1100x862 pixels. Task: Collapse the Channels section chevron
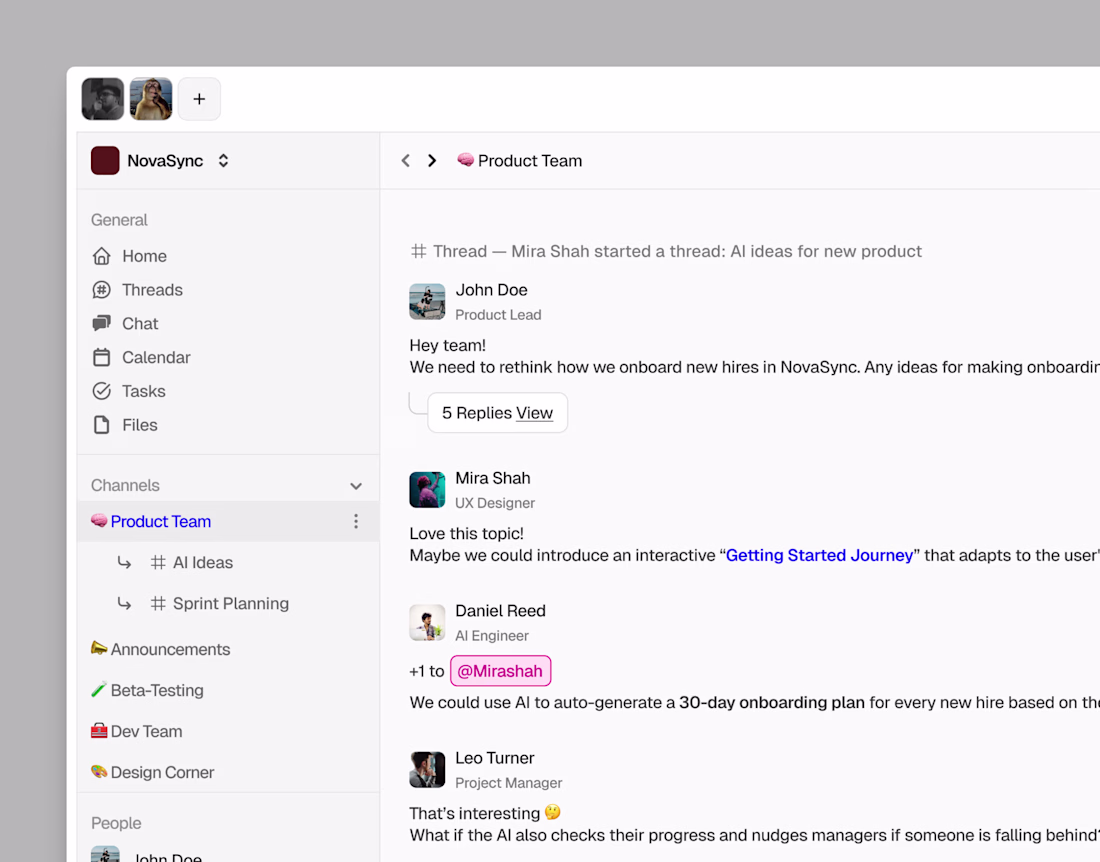[356, 486]
